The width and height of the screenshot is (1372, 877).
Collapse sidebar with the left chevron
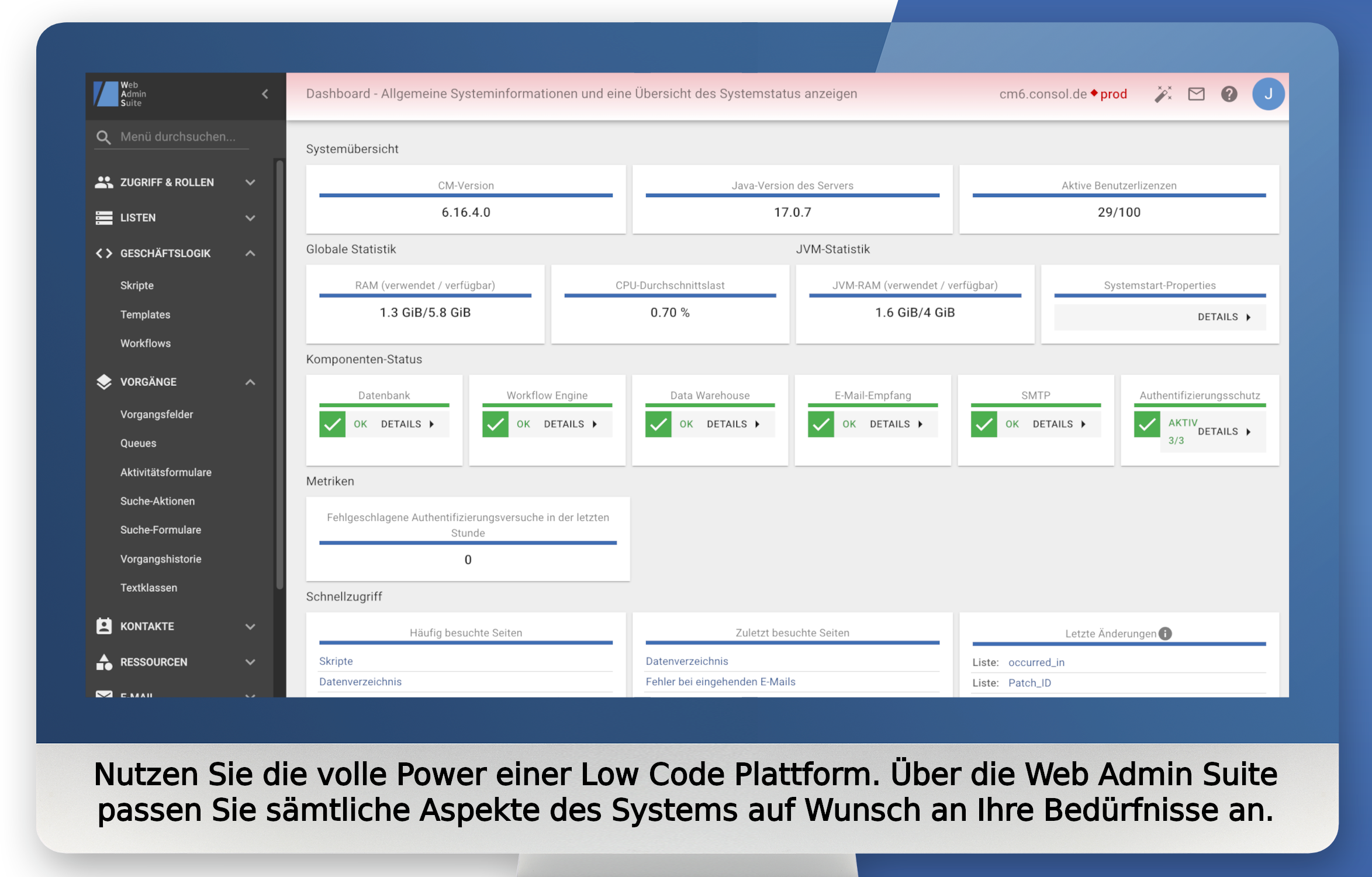tap(265, 94)
